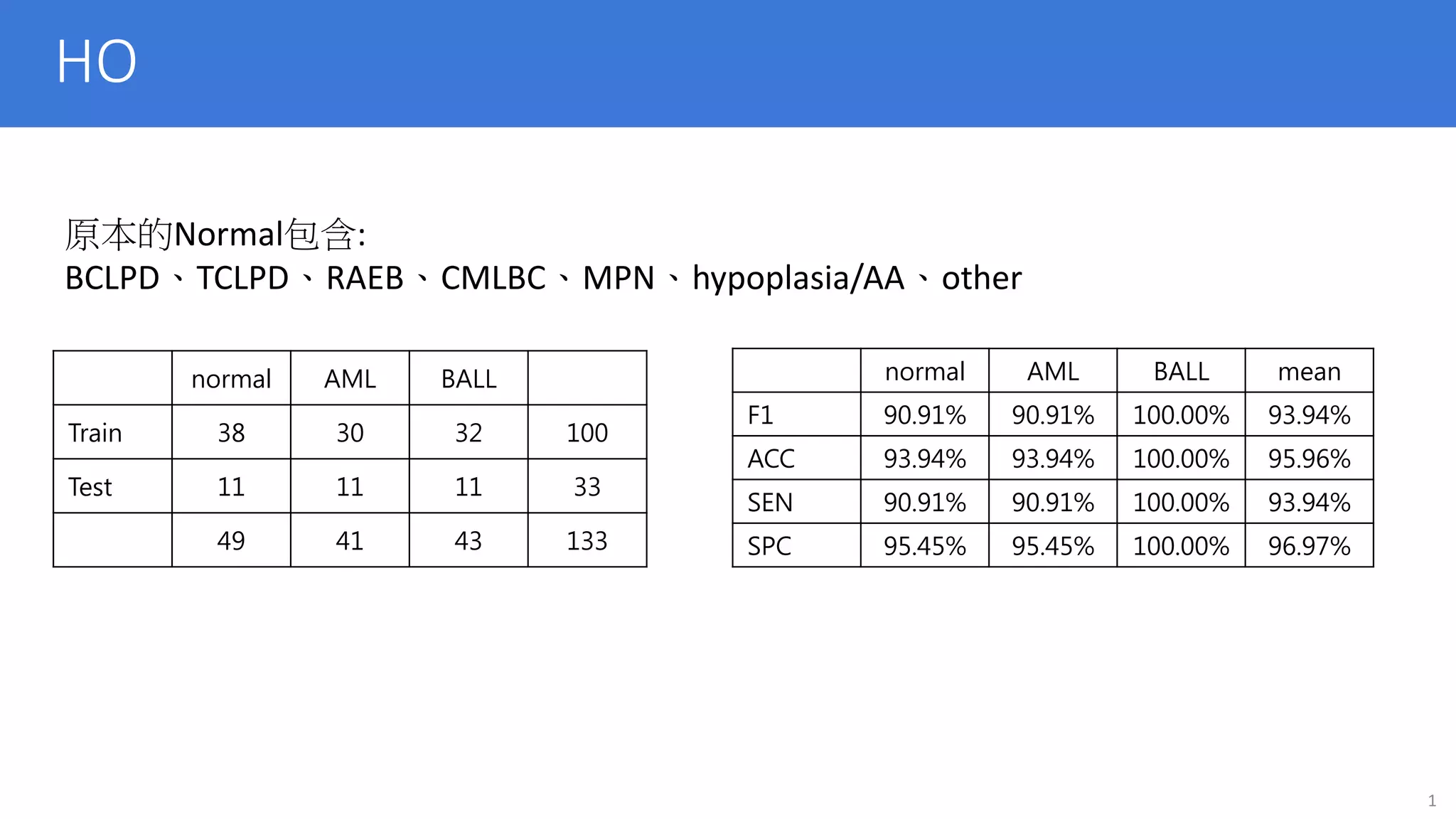Select the SPC row label

(x=796, y=545)
